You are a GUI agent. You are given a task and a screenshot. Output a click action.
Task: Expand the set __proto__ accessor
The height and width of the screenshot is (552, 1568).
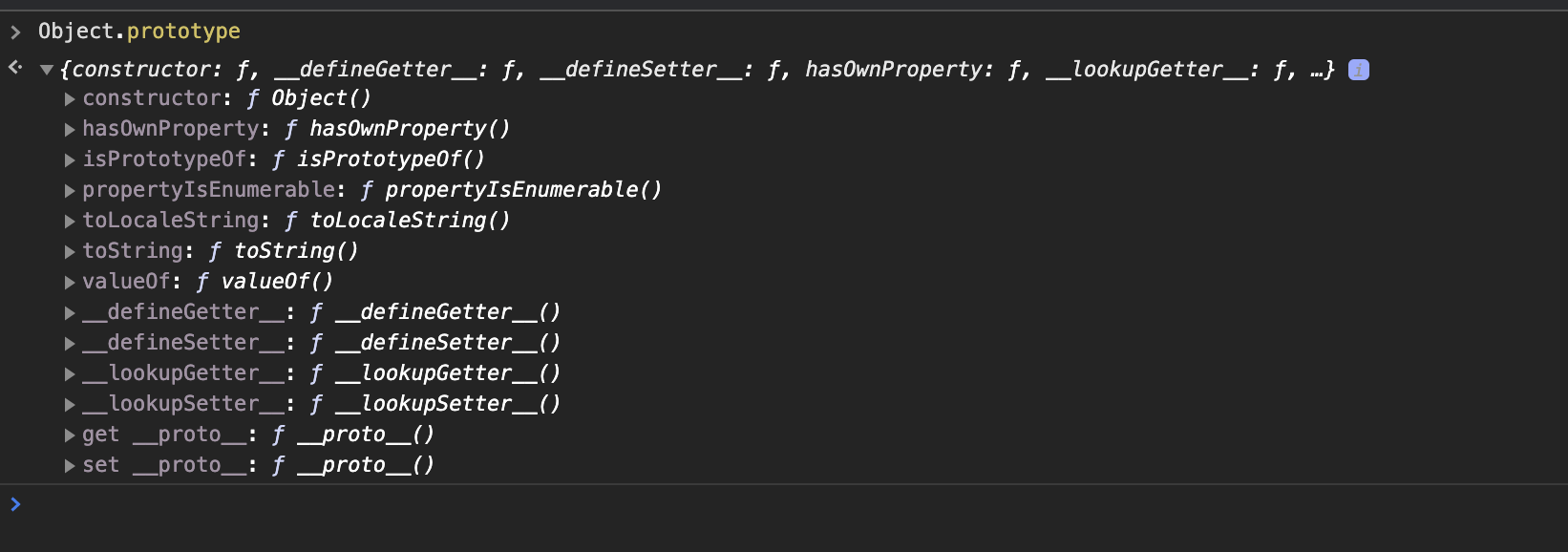coord(70,466)
